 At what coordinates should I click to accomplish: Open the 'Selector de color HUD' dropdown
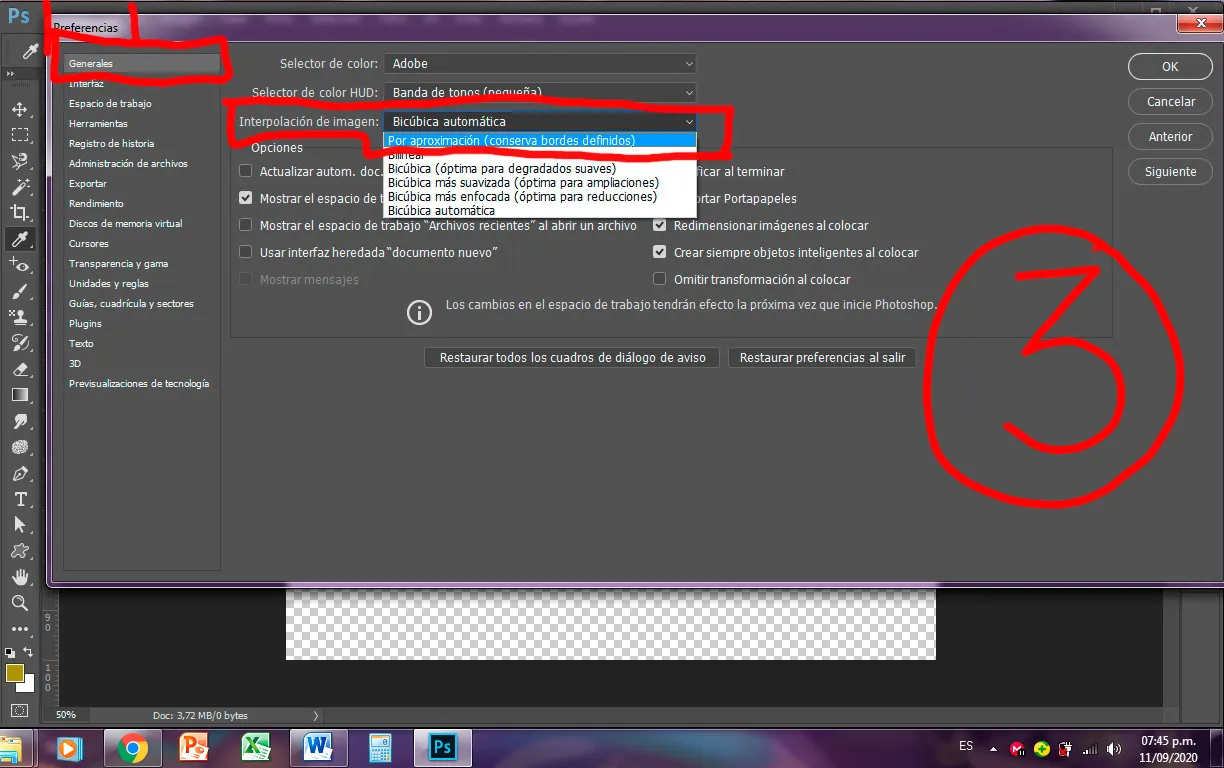point(540,92)
